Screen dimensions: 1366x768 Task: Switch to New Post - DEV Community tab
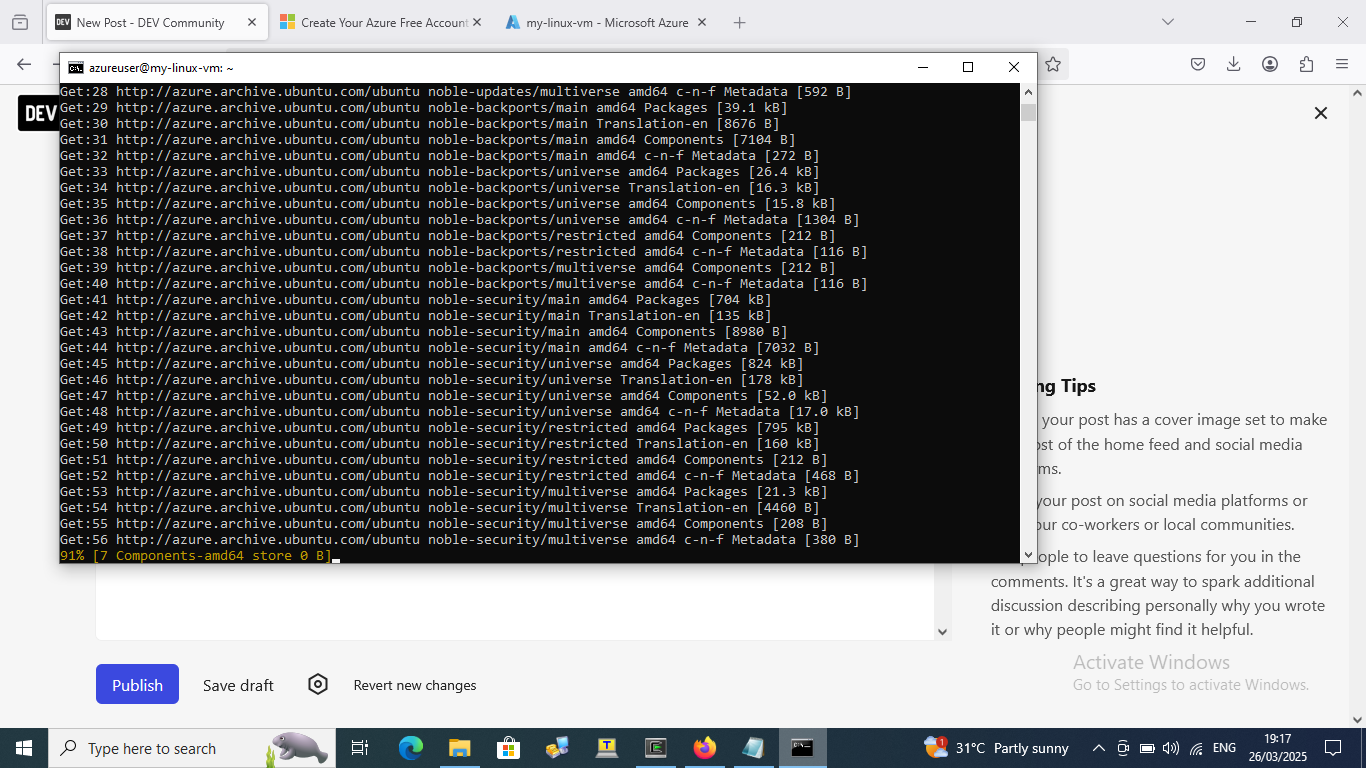[x=157, y=22]
